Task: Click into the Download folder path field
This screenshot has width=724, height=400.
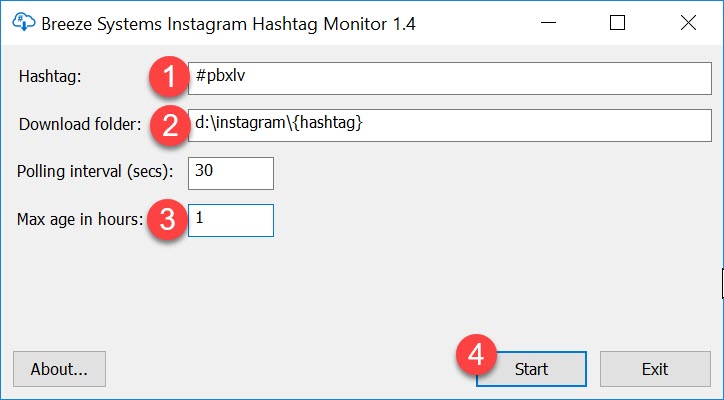Action: (x=448, y=125)
